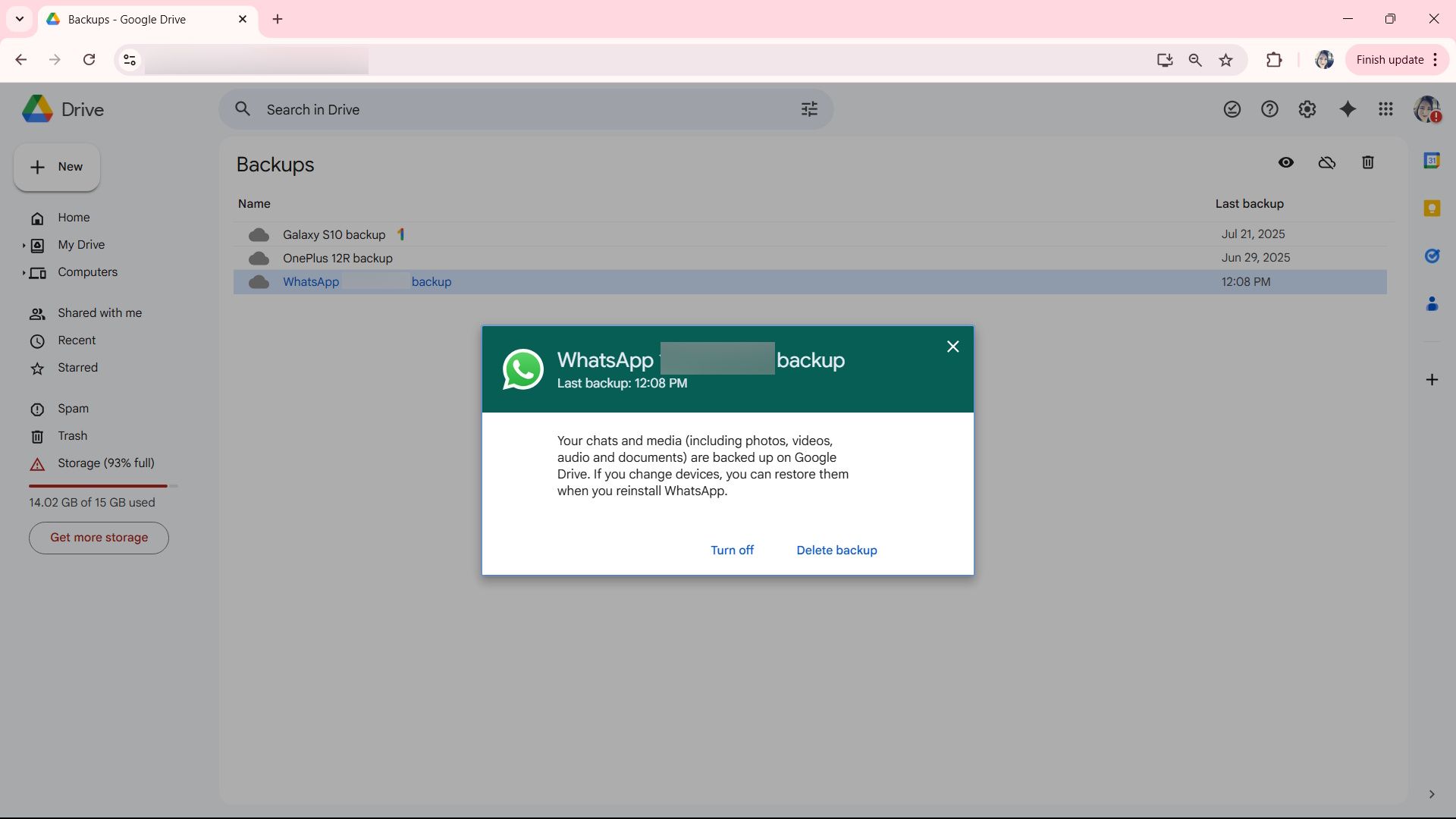Collapse the side panel with the right chevron

point(1432,795)
